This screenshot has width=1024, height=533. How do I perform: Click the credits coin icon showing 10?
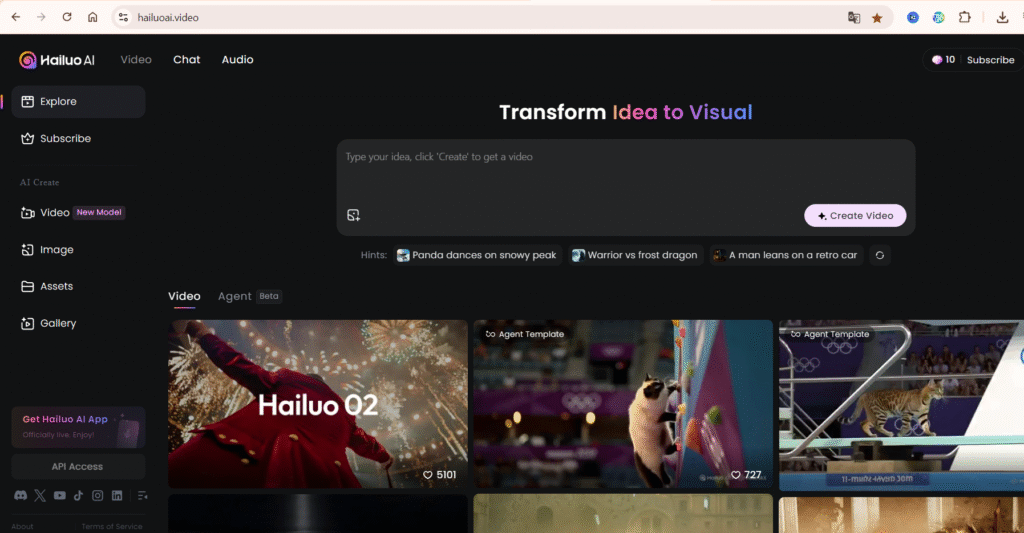click(x=937, y=59)
